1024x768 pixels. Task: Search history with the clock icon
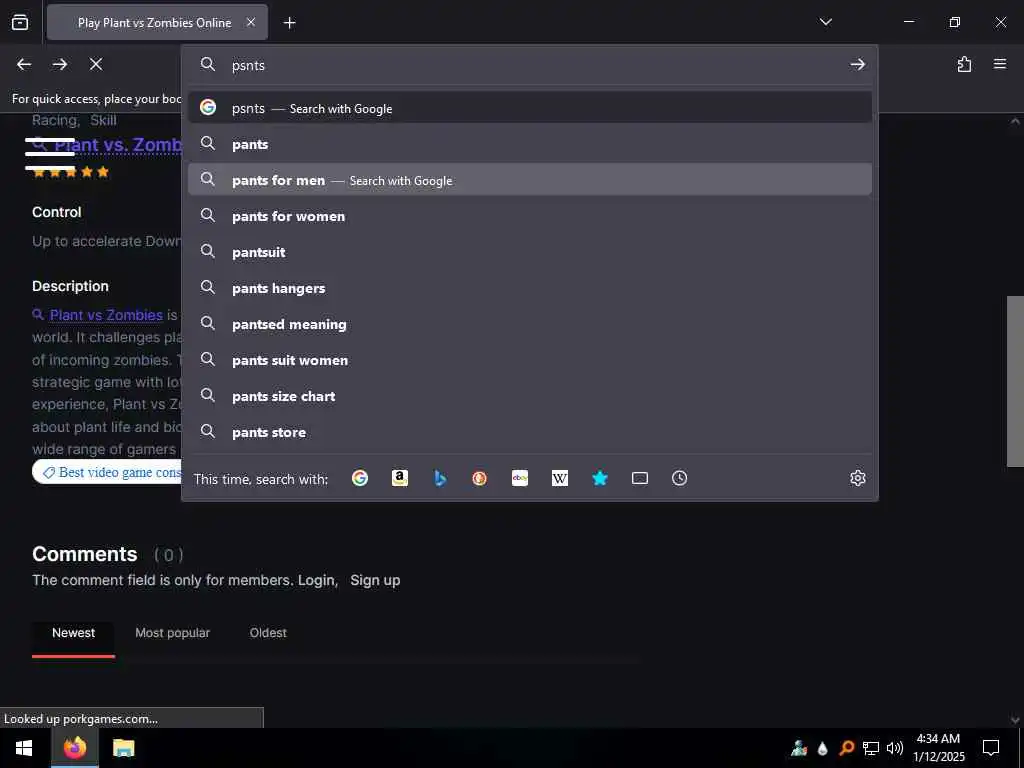coord(679,478)
